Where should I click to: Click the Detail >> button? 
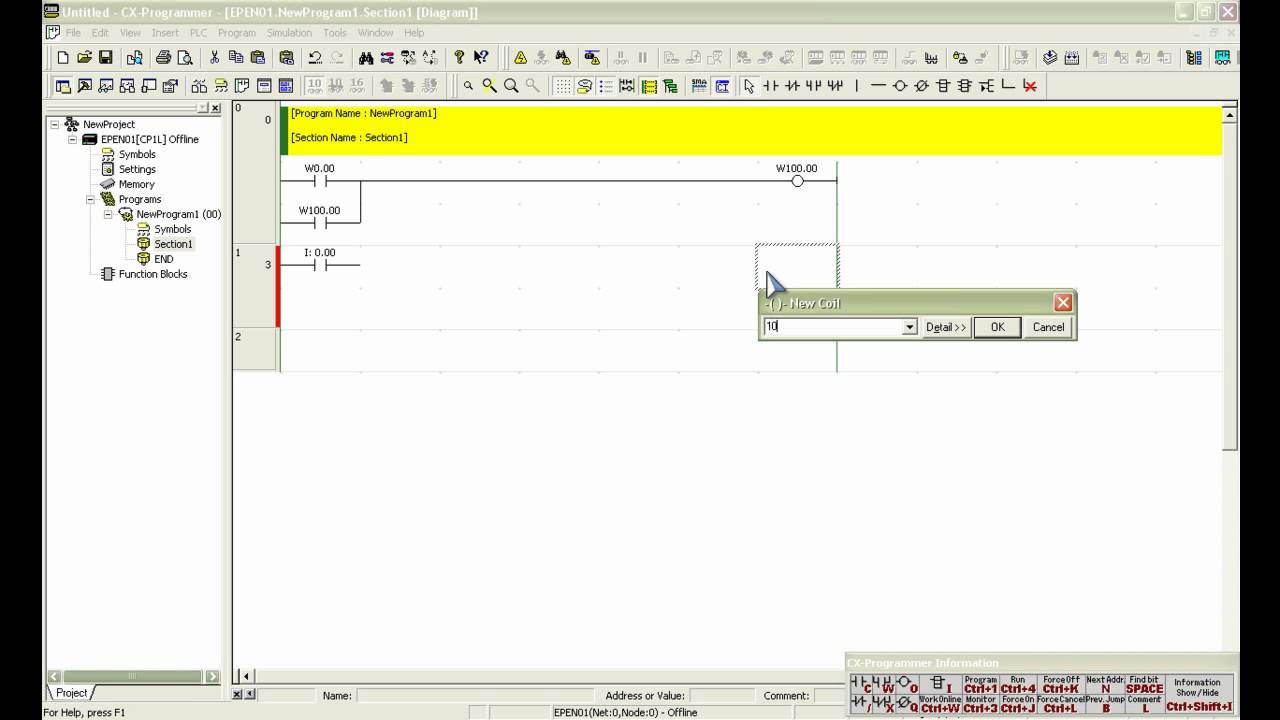pos(946,327)
